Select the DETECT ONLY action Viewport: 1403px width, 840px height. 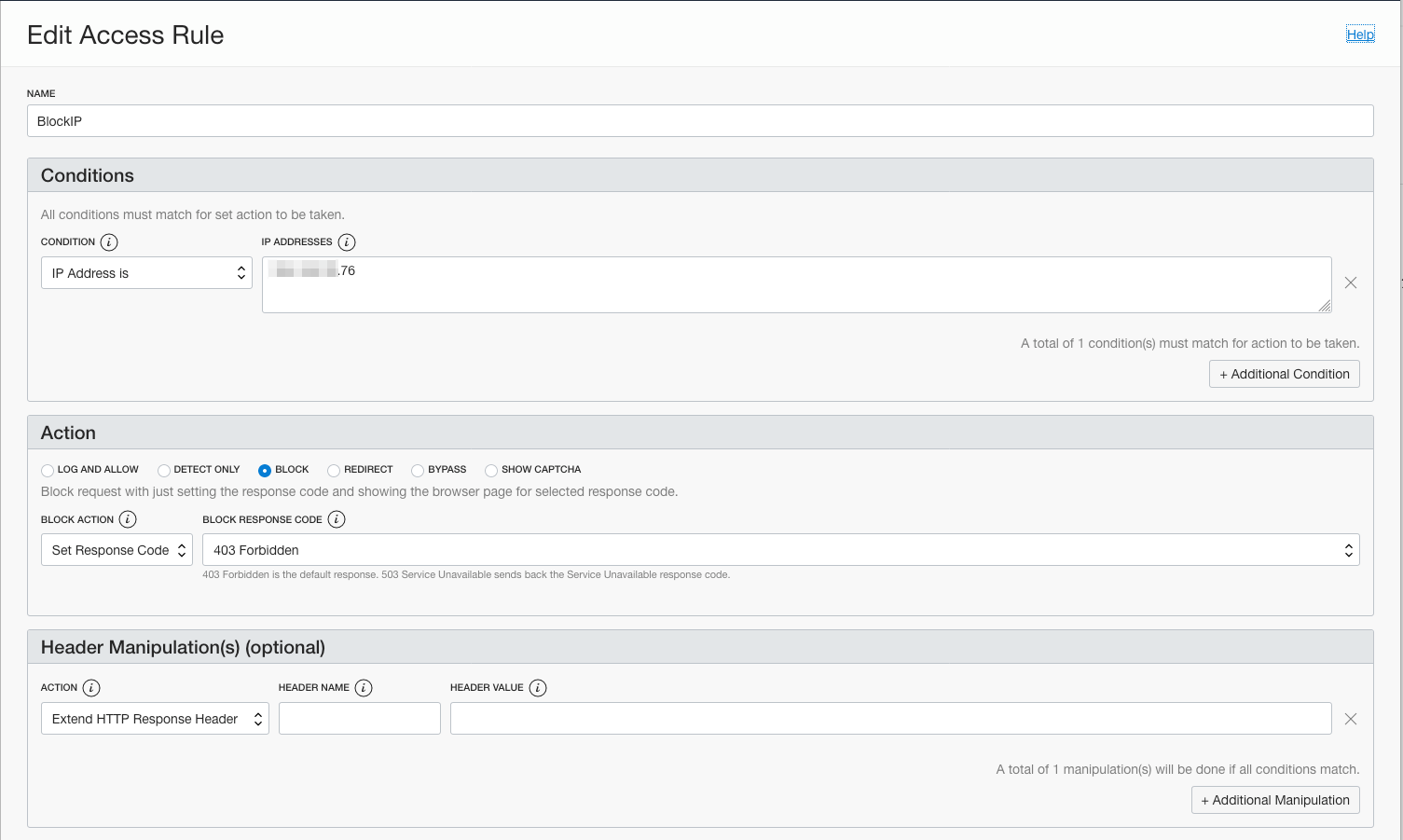pos(164,471)
